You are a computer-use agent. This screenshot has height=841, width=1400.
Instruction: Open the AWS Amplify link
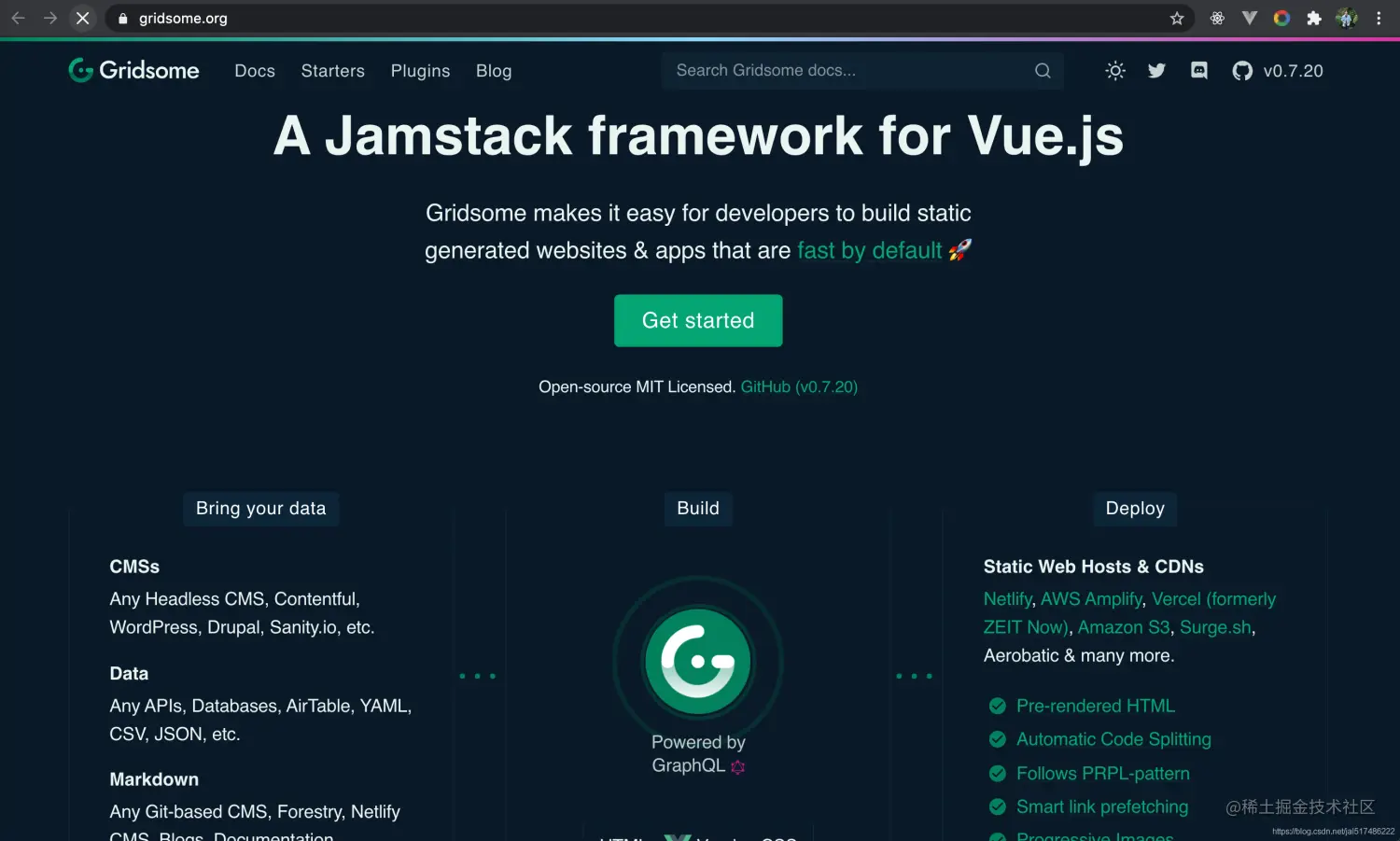click(x=1091, y=599)
